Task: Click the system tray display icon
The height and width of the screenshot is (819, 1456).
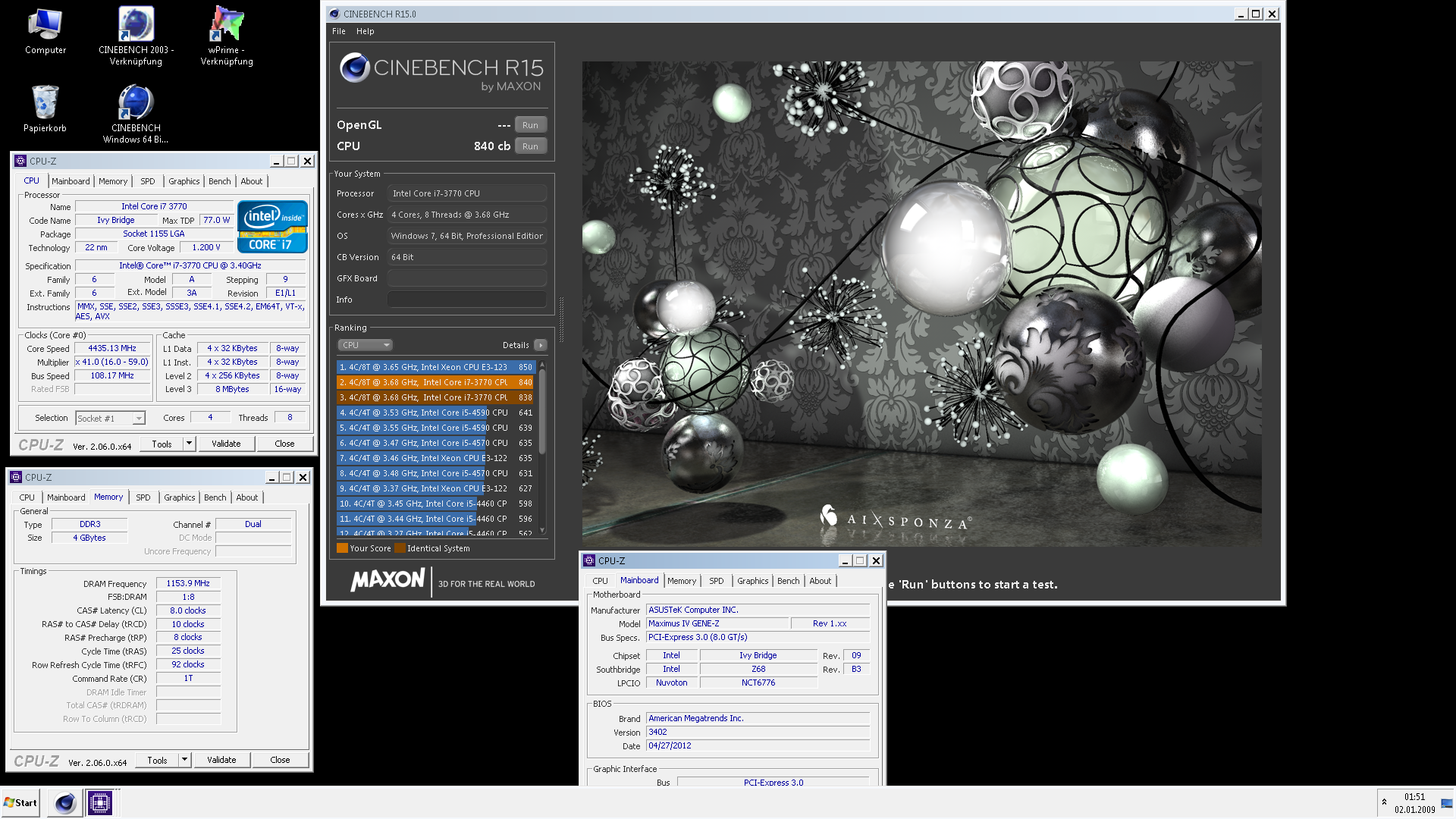Action: point(1447,803)
